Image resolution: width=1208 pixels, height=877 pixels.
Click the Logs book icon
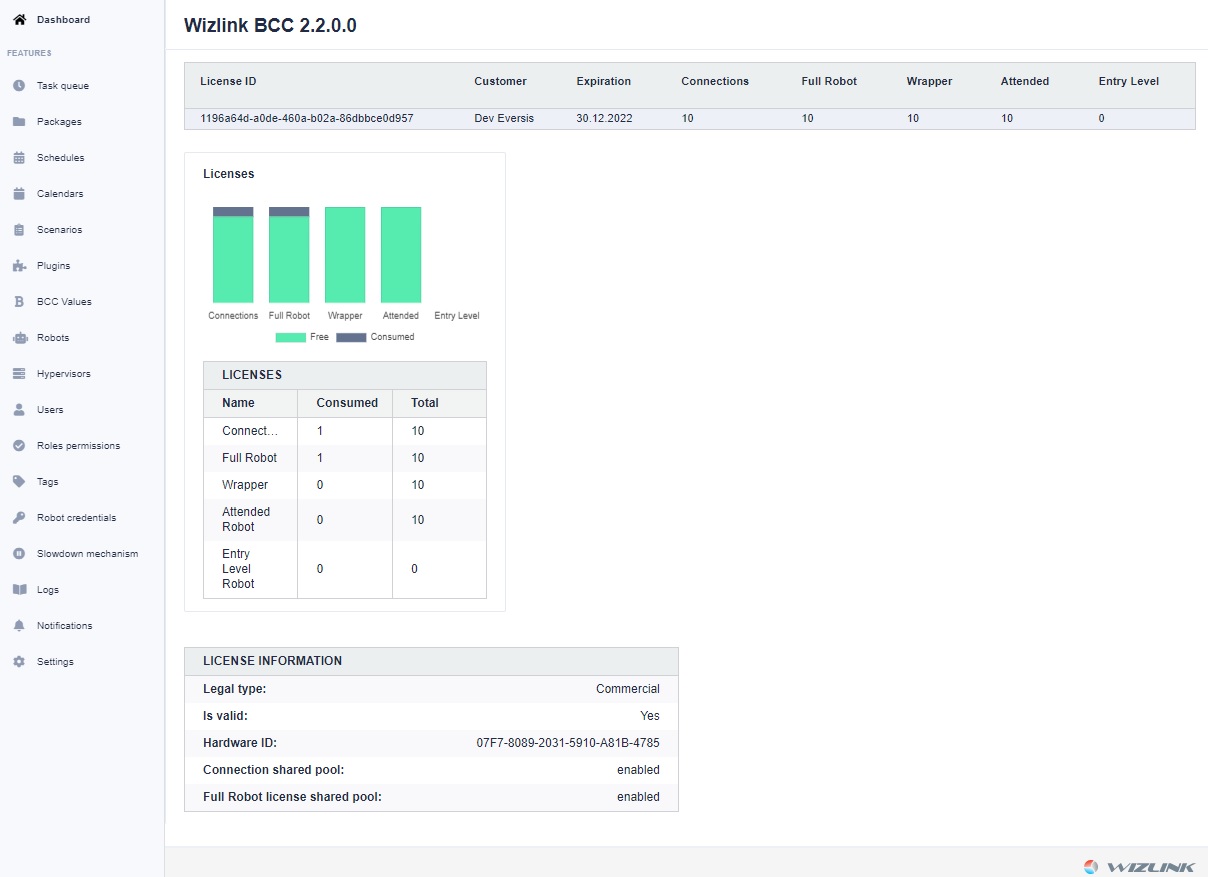coord(19,590)
